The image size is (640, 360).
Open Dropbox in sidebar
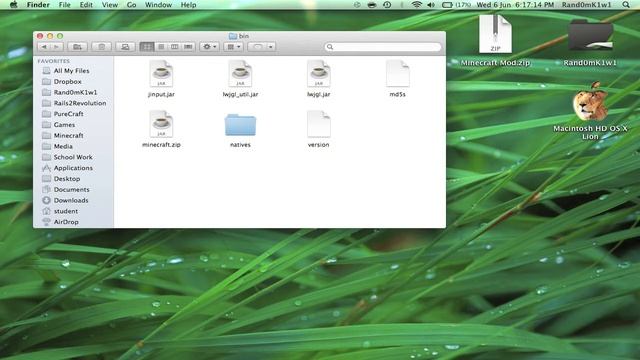point(67,82)
